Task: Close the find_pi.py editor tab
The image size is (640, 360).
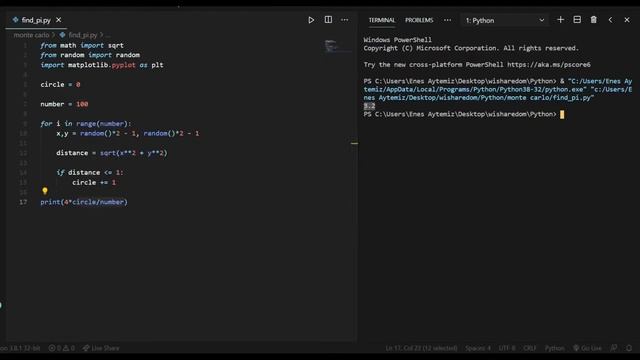Action: pyautogui.click(x=59, y=20)
